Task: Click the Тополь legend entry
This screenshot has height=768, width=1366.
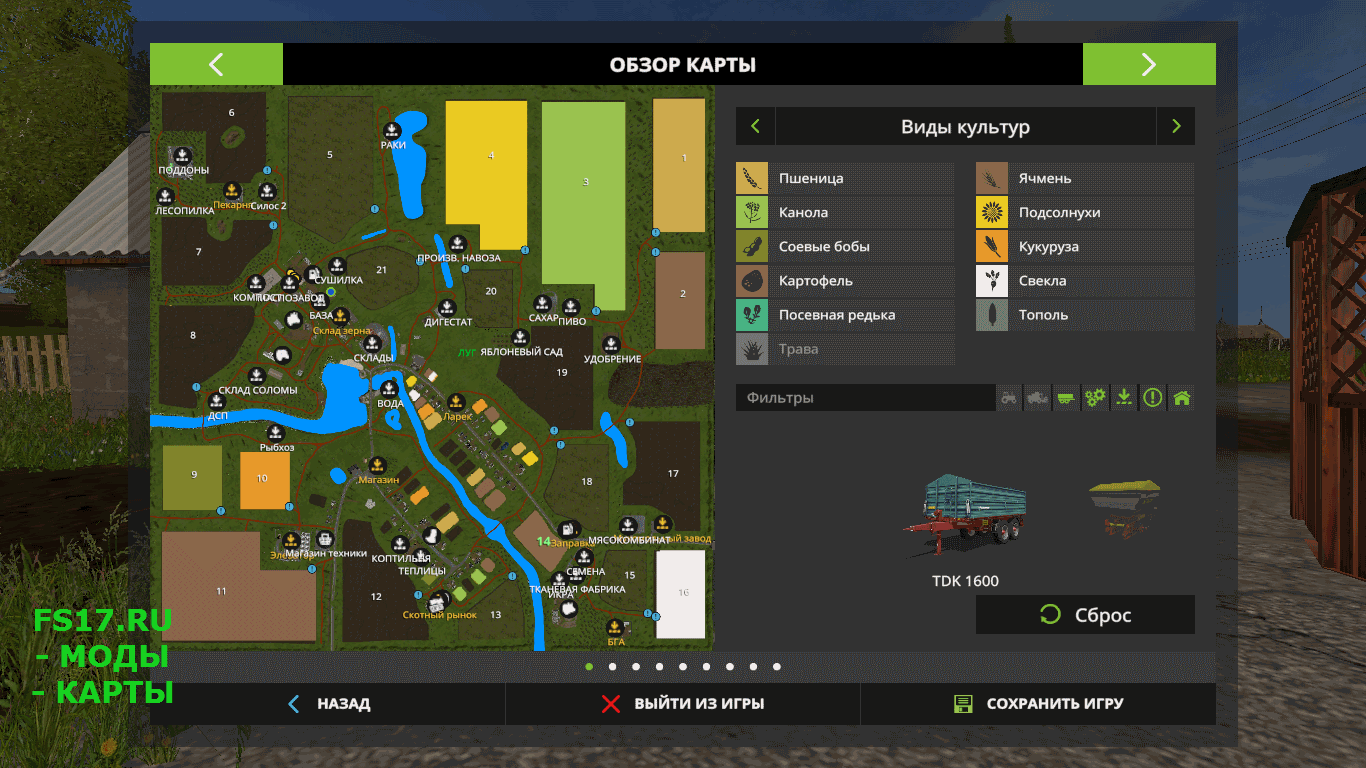Action: 1085,315
